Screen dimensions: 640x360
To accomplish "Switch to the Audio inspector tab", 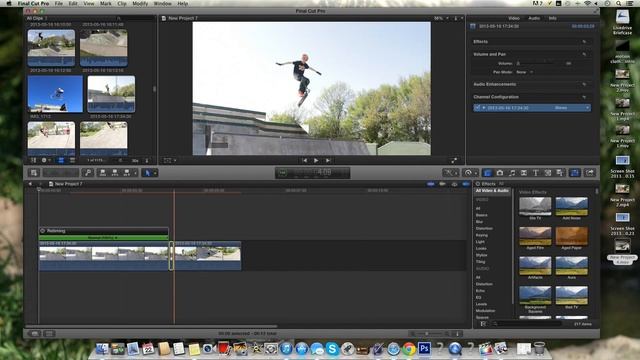I will click(x=534, y=18).
